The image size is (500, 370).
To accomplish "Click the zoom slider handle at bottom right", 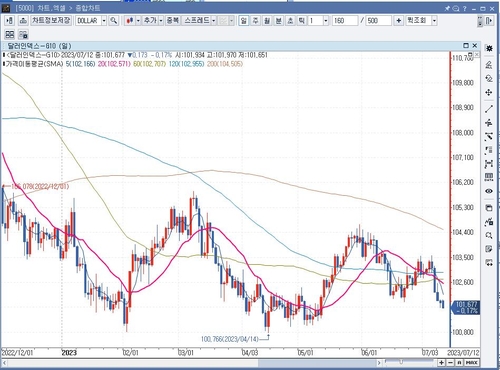I will [401, 362].
